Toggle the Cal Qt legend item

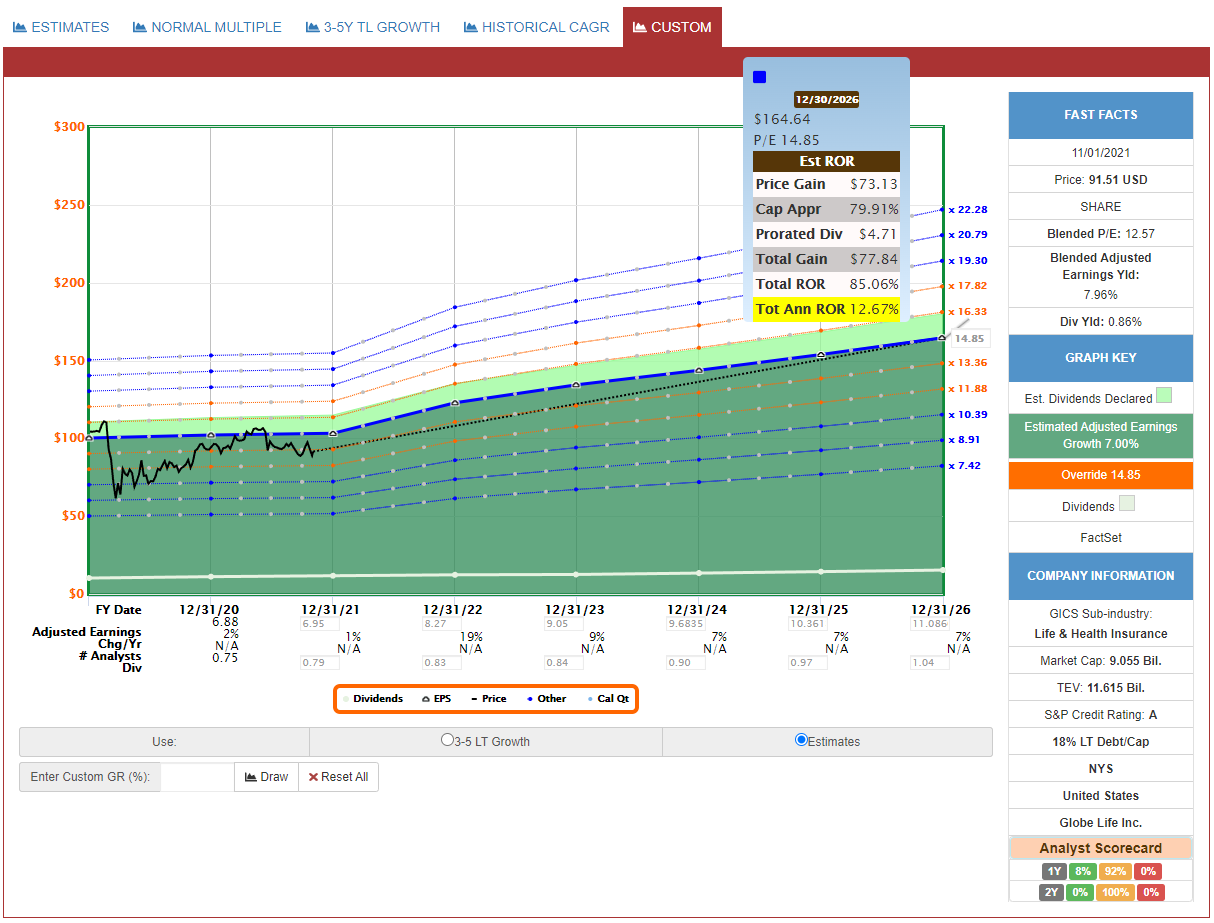pyautogui.click(x=608, y=699)
